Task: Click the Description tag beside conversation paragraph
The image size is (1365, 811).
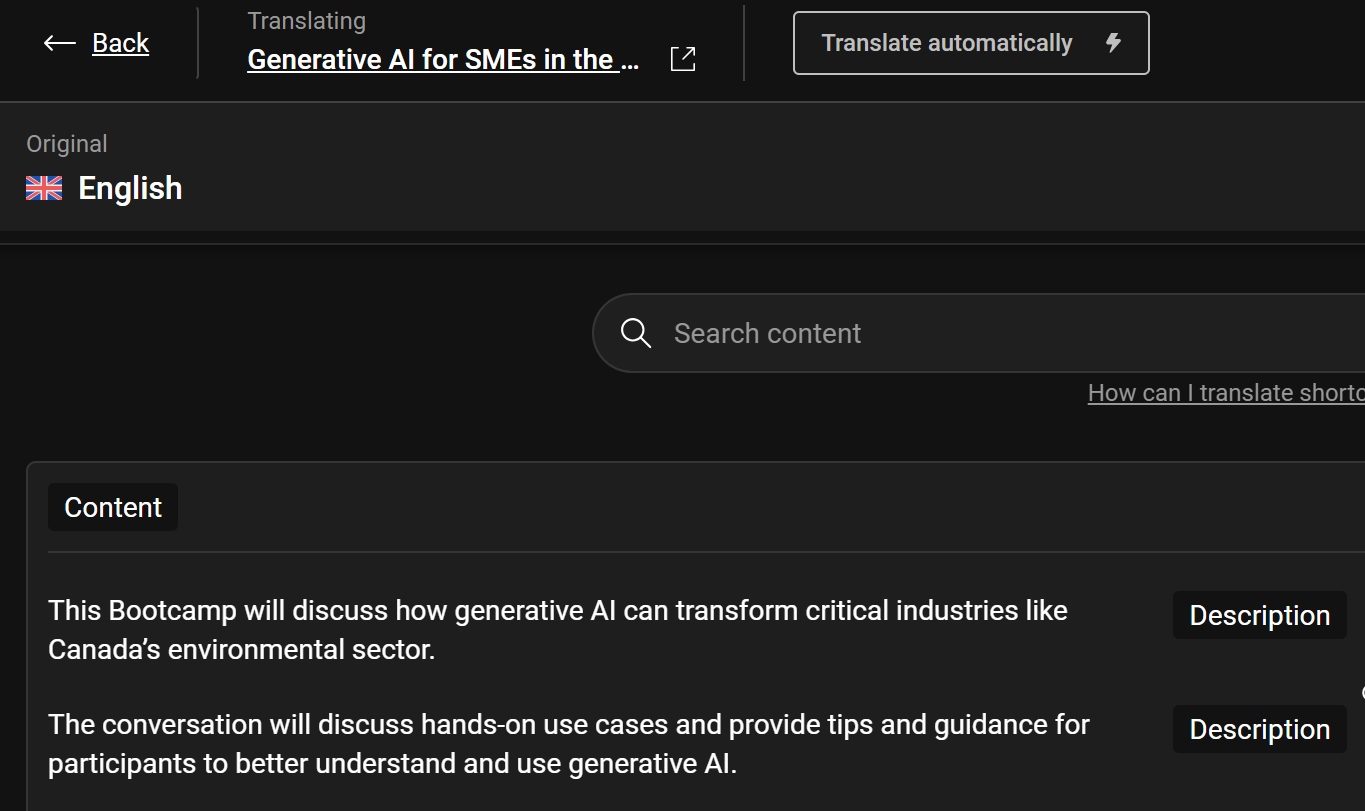Action: click(x=1260, y=729)
